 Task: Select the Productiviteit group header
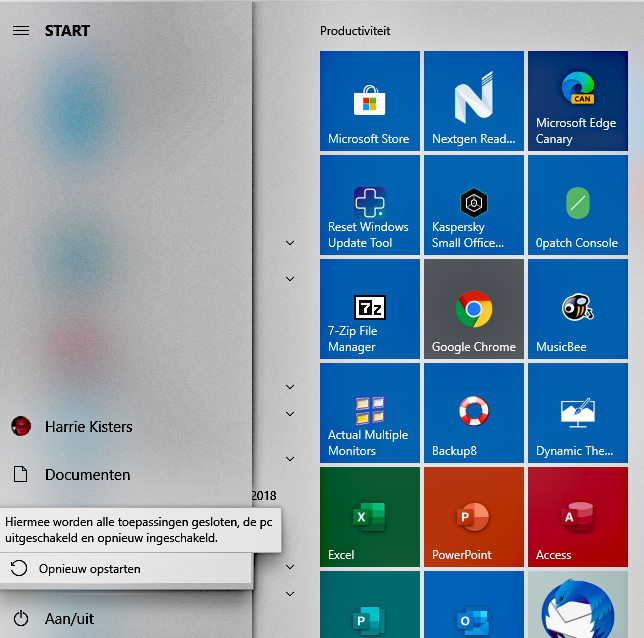pos(355,31)
